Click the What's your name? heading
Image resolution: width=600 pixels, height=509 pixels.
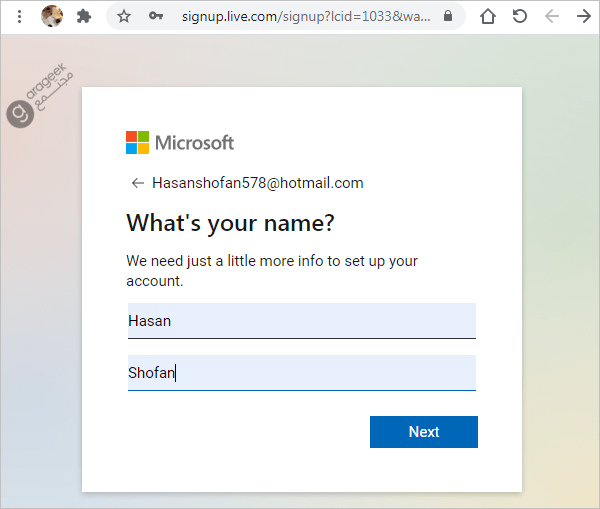pyautogui.click(x=230, y=223)
